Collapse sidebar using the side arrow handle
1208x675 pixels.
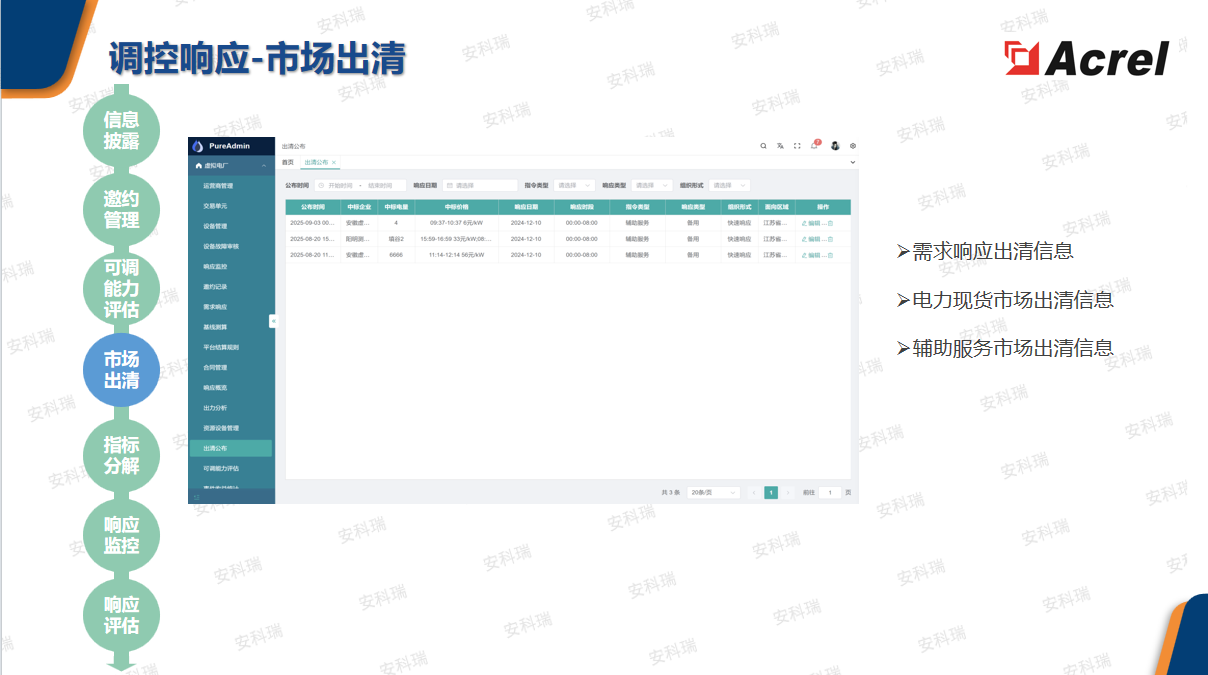pyautogui.click(x=272, y=321)
